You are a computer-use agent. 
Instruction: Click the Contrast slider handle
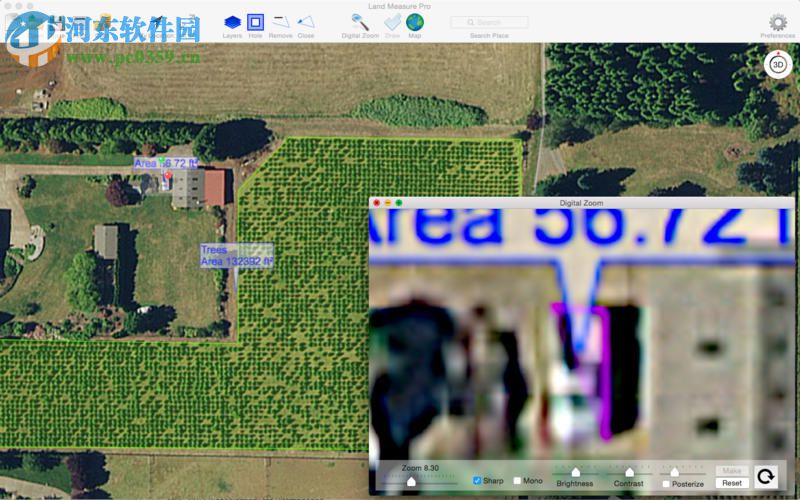click(x=630, y=472)
